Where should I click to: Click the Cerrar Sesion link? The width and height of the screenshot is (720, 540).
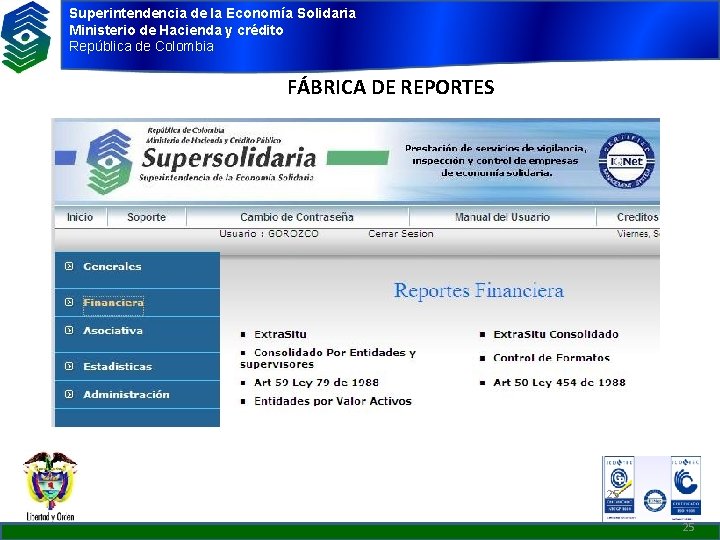click(x=401, y=234)
